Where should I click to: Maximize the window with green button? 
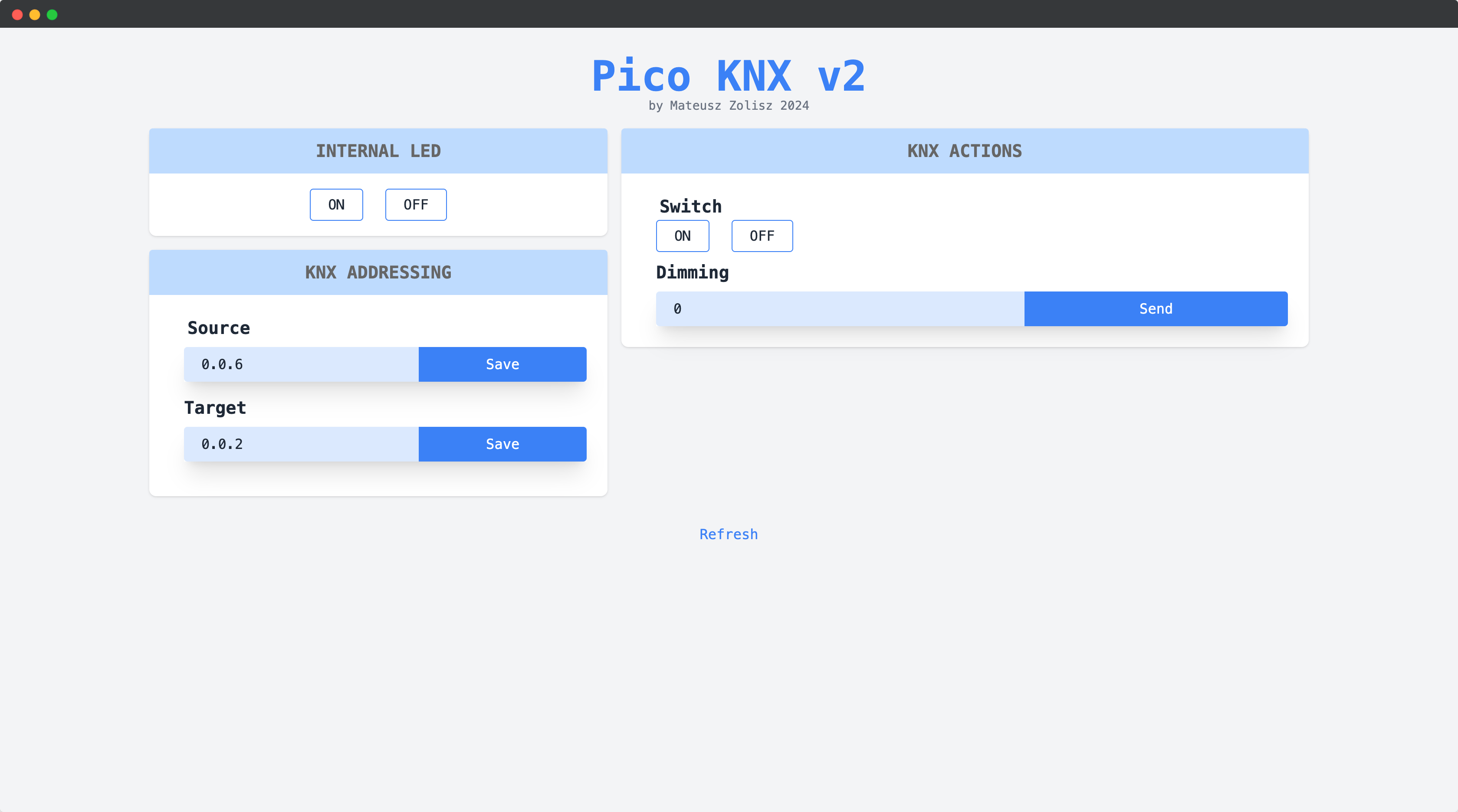52,15
